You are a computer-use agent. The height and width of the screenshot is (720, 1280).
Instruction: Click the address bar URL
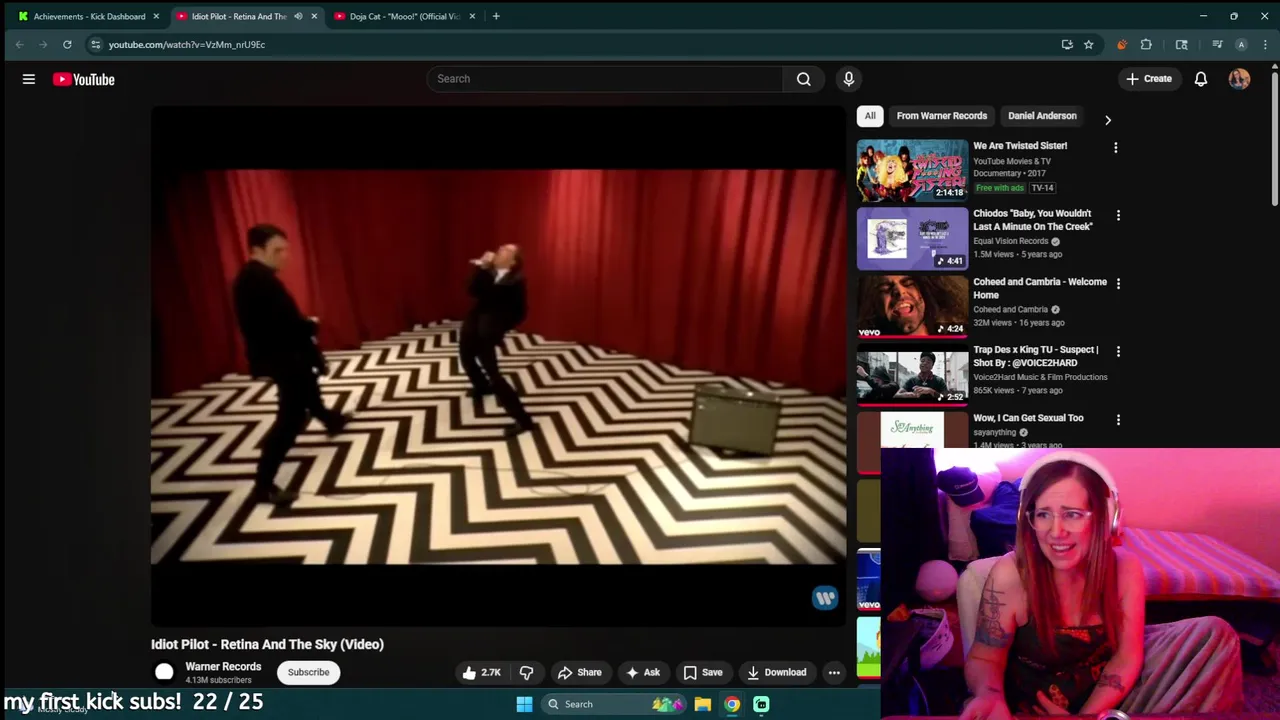click(187, 45)
